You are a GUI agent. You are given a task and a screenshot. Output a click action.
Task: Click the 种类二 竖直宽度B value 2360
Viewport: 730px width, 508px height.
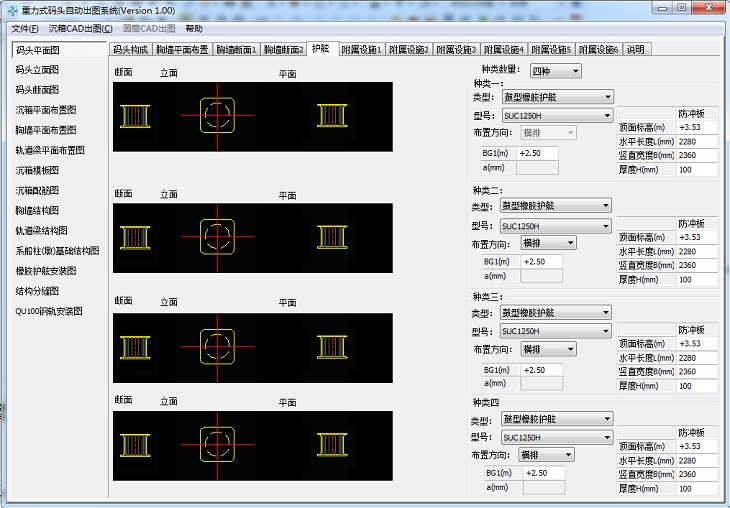click(x=697, y=265)
